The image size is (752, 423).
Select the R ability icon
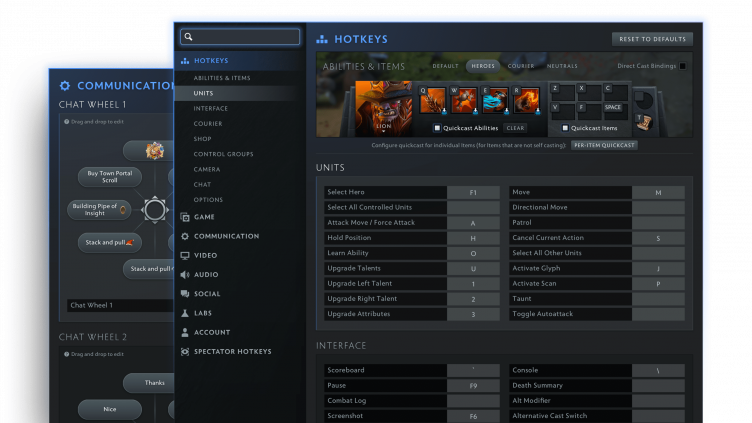tap(525, 101)
